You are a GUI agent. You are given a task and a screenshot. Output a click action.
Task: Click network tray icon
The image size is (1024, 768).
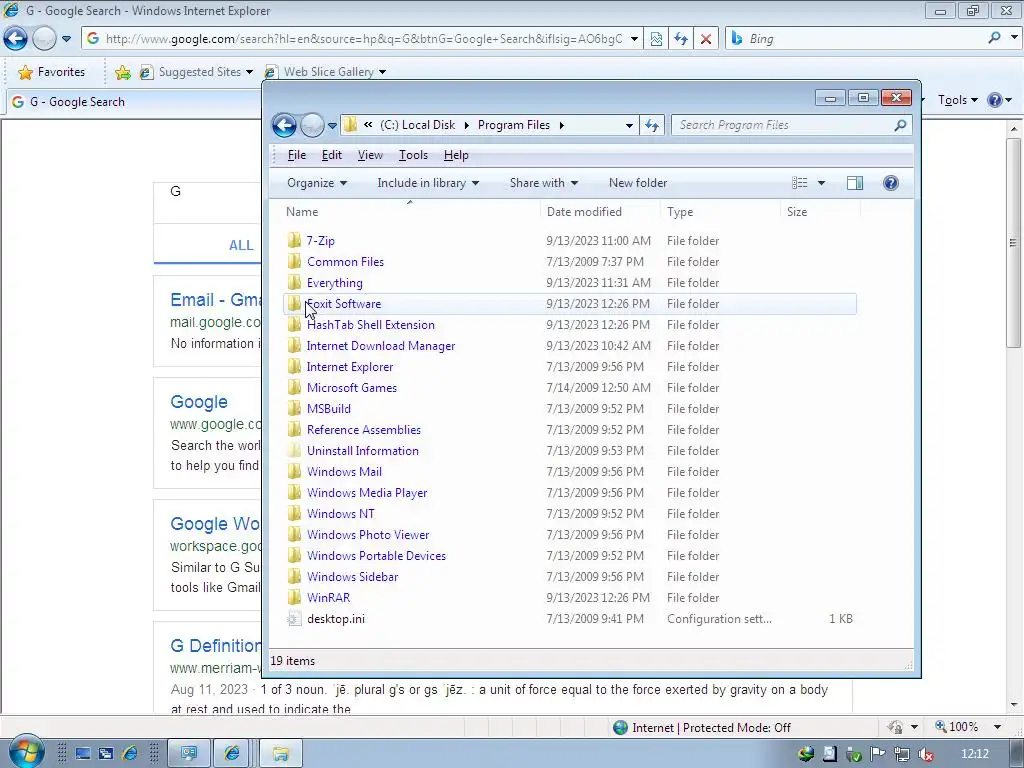click(901, 754)
